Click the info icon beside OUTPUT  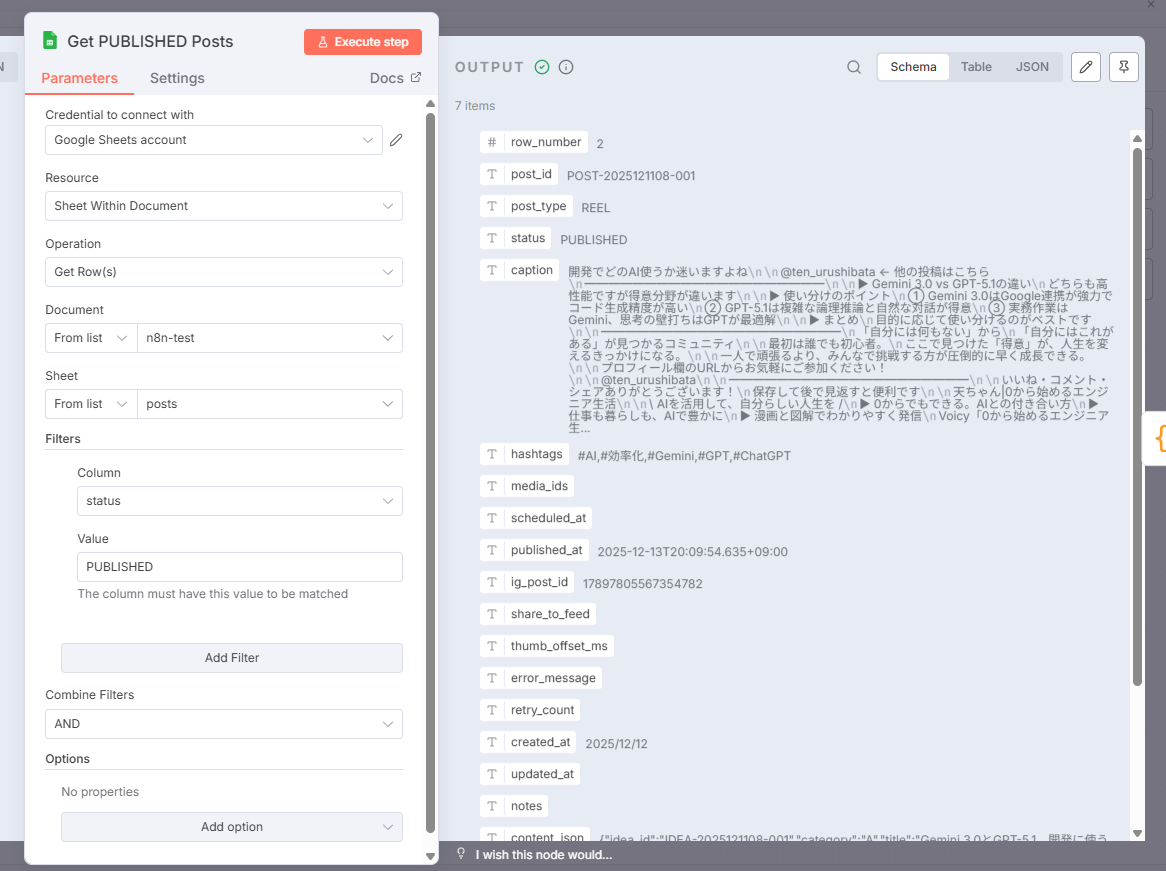(x=566, y=67)
